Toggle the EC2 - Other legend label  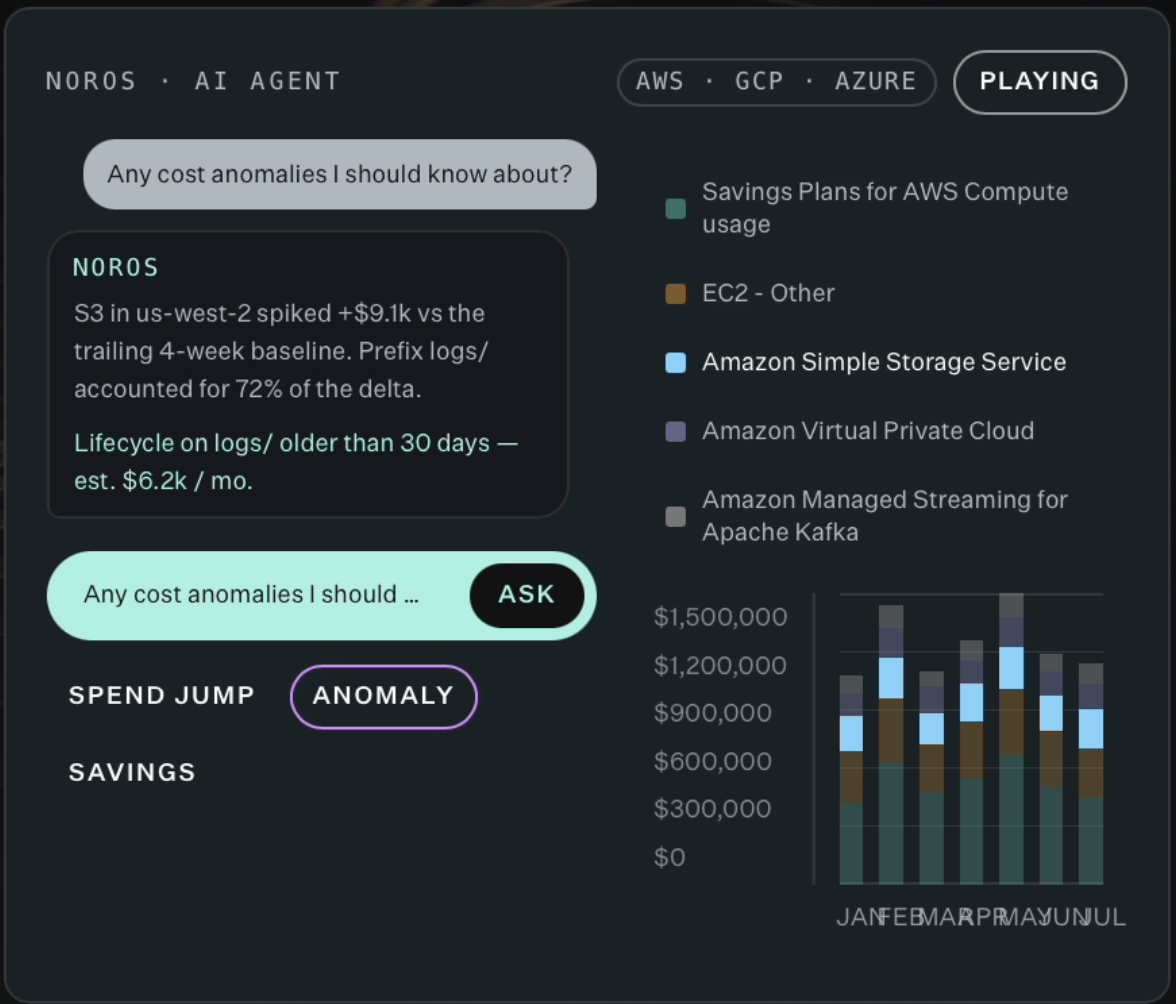768,293
